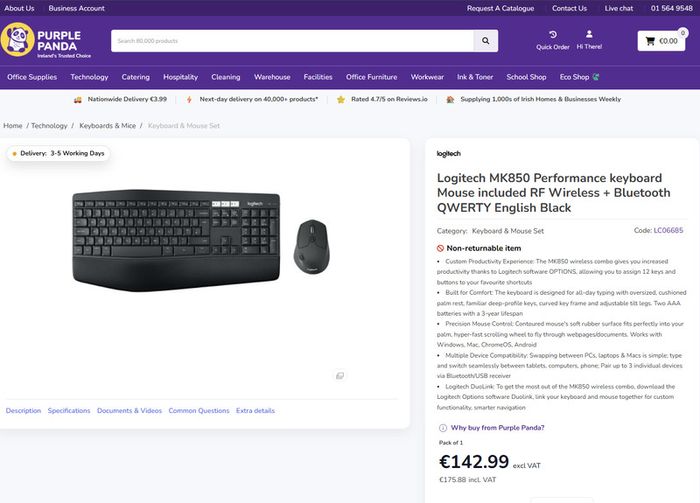The height and width of the screenshot is (503, 700).
Task: Click the Hi There account icon
Action: click(x=589, y=34)
